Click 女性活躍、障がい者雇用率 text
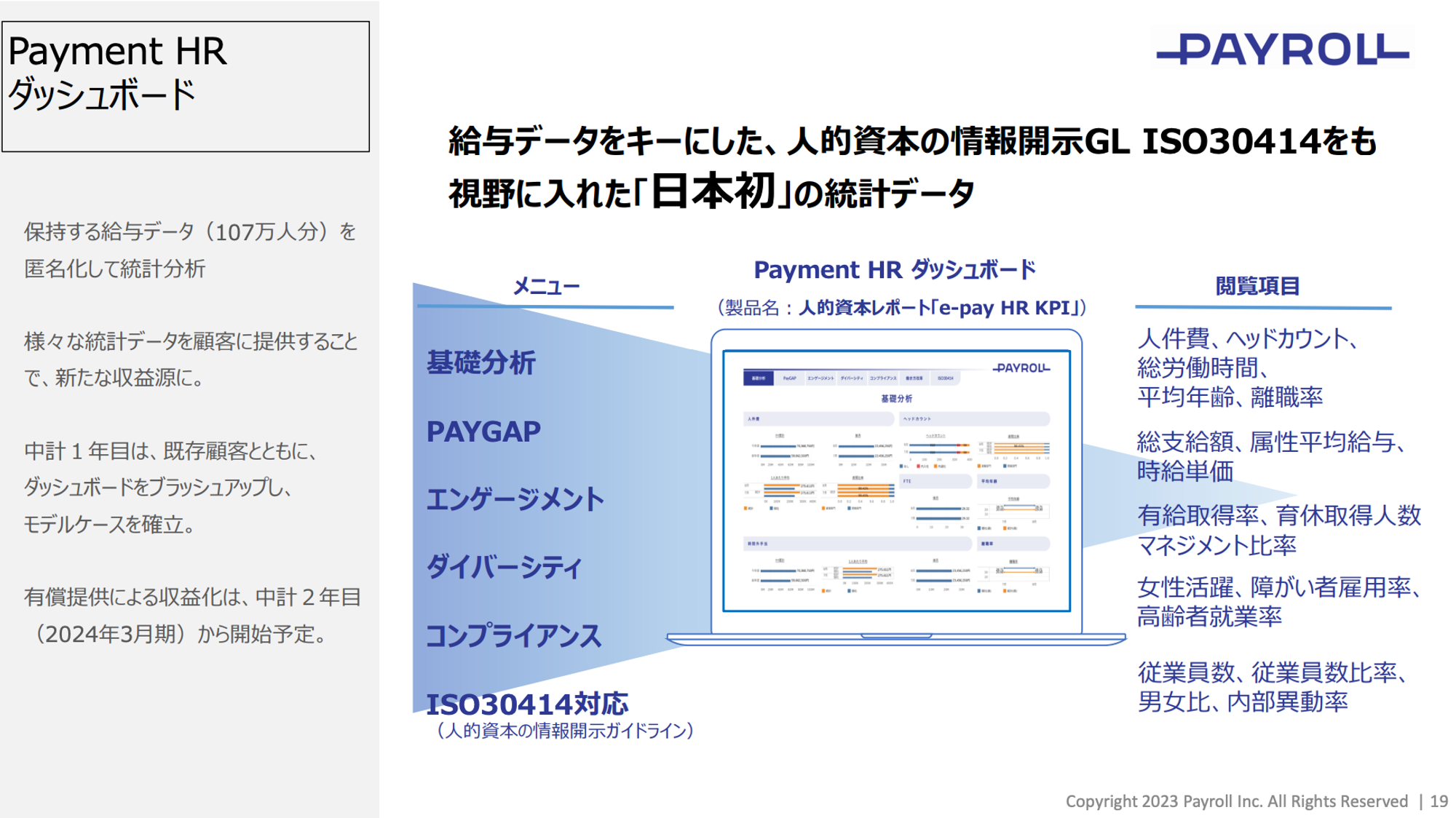1456x818 pixels. click(1279, 587)
